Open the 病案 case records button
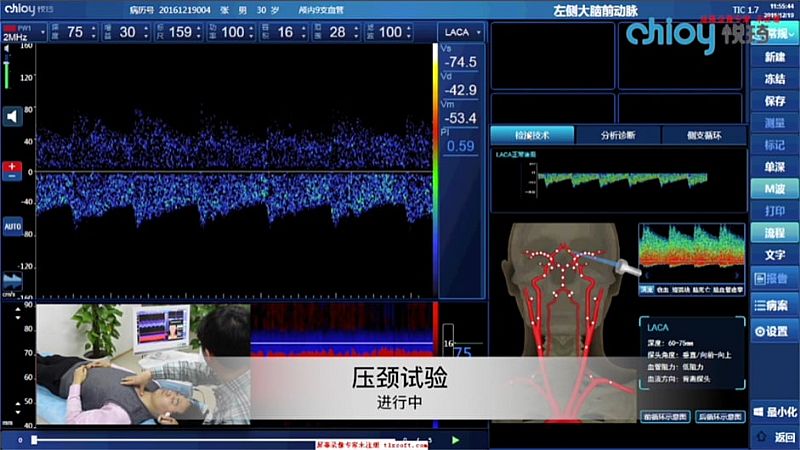Screen dimensions: 800x450 click(774, 305)
